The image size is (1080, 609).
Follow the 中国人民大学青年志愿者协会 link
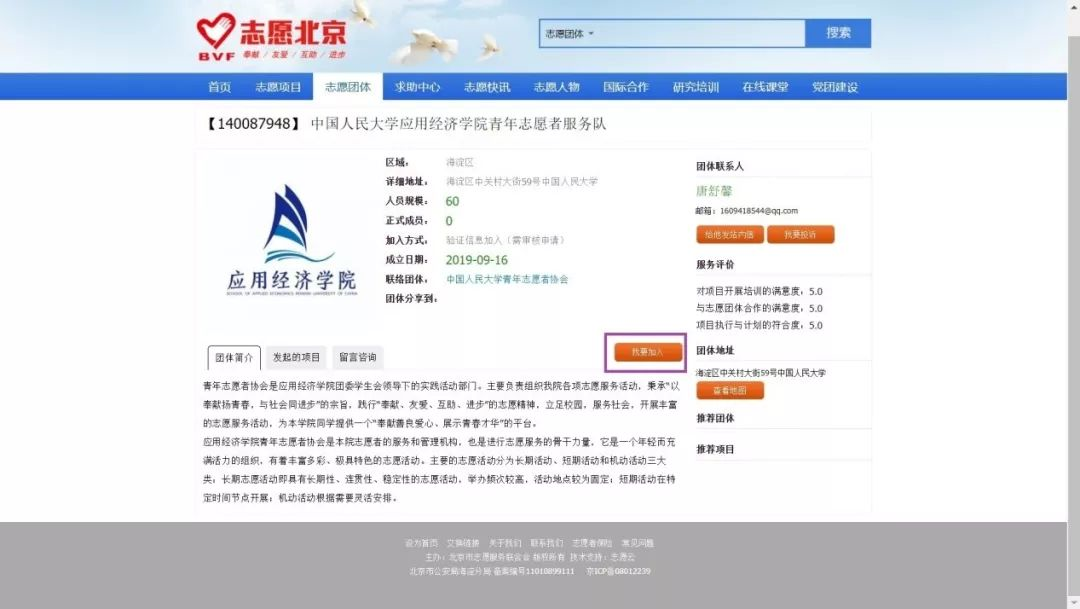[507, 280]
